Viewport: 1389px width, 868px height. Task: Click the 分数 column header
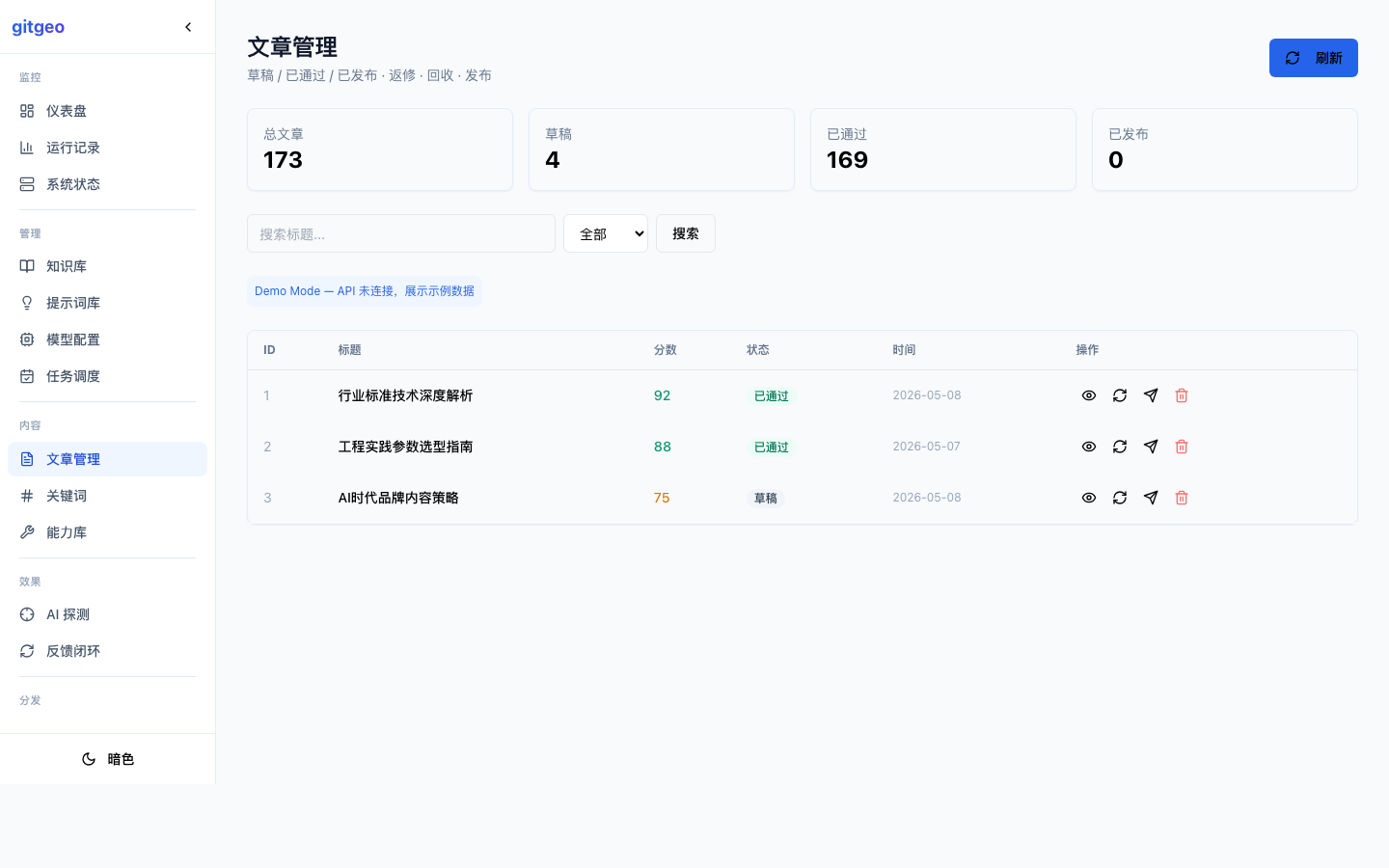[x=666, y=350]
